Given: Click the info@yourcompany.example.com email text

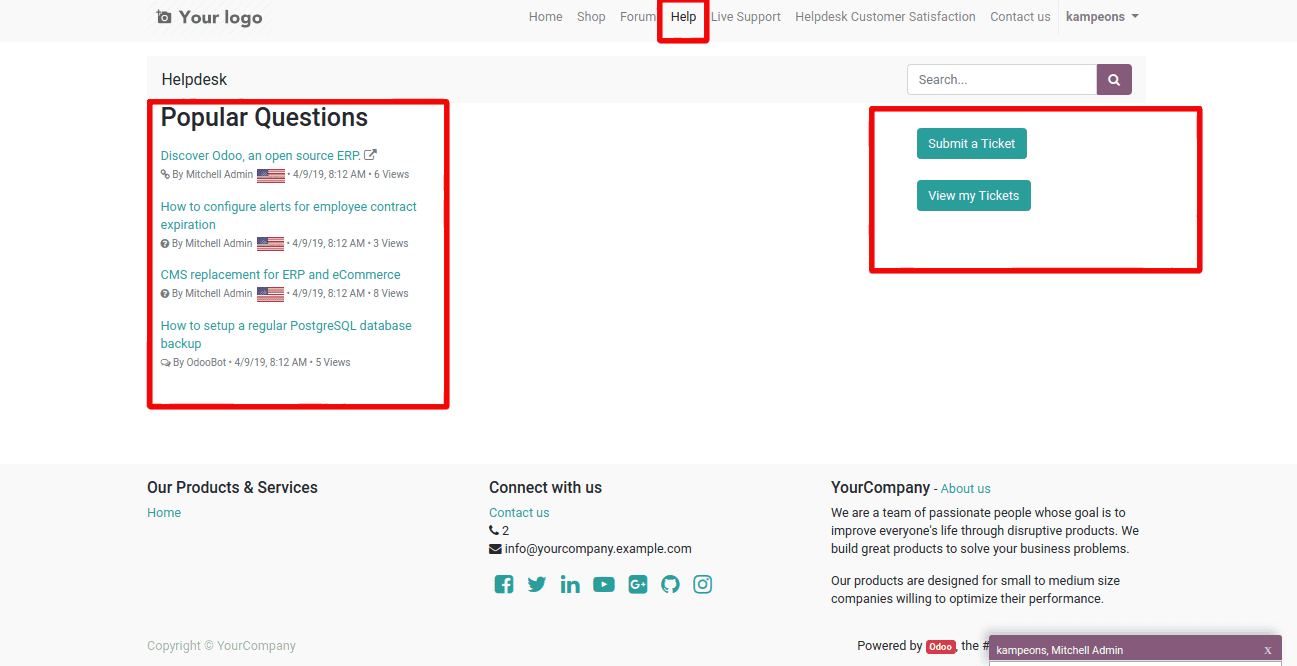Looking at the screenshot, I should point(598,549).
